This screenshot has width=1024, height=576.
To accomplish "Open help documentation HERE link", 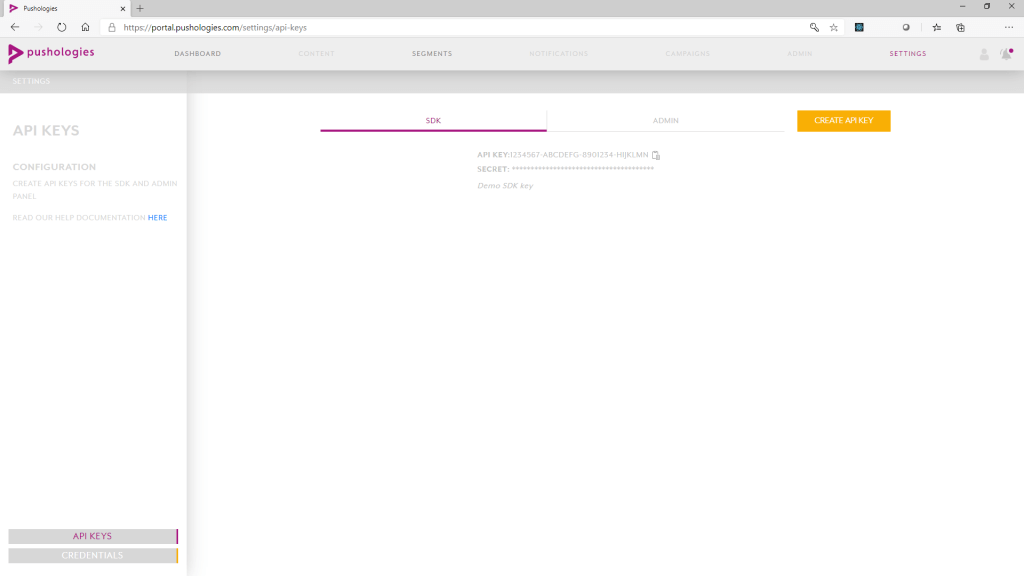I will point(157,217).
